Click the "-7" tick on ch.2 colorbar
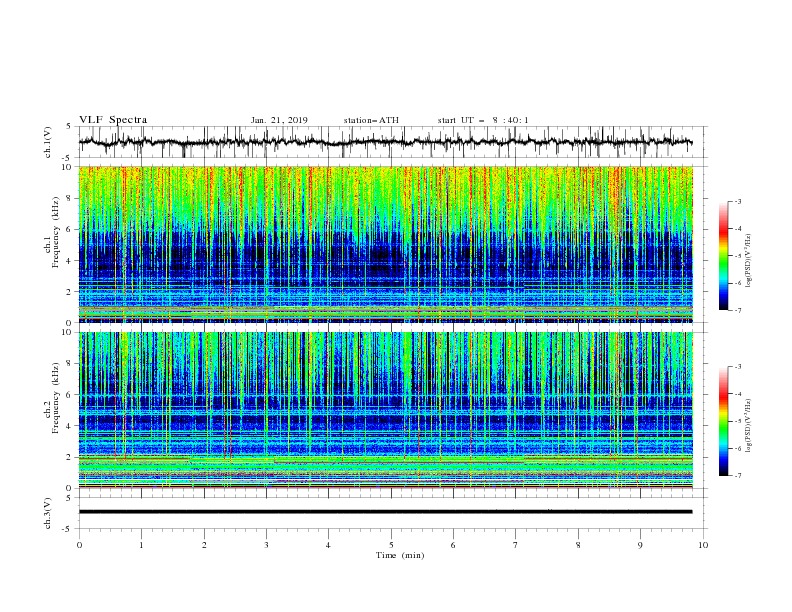 click(x=737, y=476)
